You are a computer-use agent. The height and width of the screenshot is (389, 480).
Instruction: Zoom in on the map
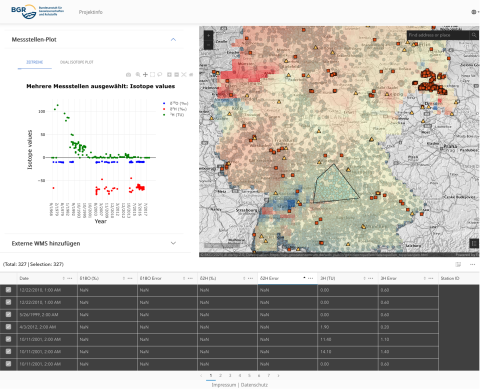pyautogui.click(x=208, y=35)
